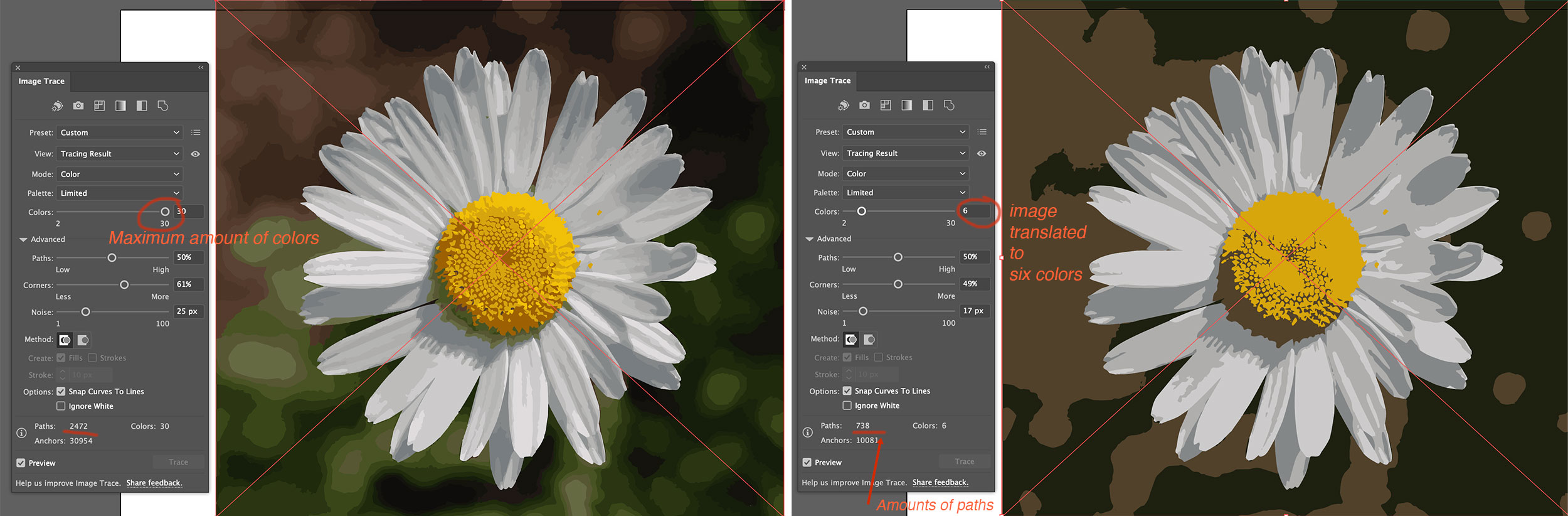This screenshot has height=516, width=1568.
Task: Select Low Color preset icon in left panel
Action: [99, 106]
